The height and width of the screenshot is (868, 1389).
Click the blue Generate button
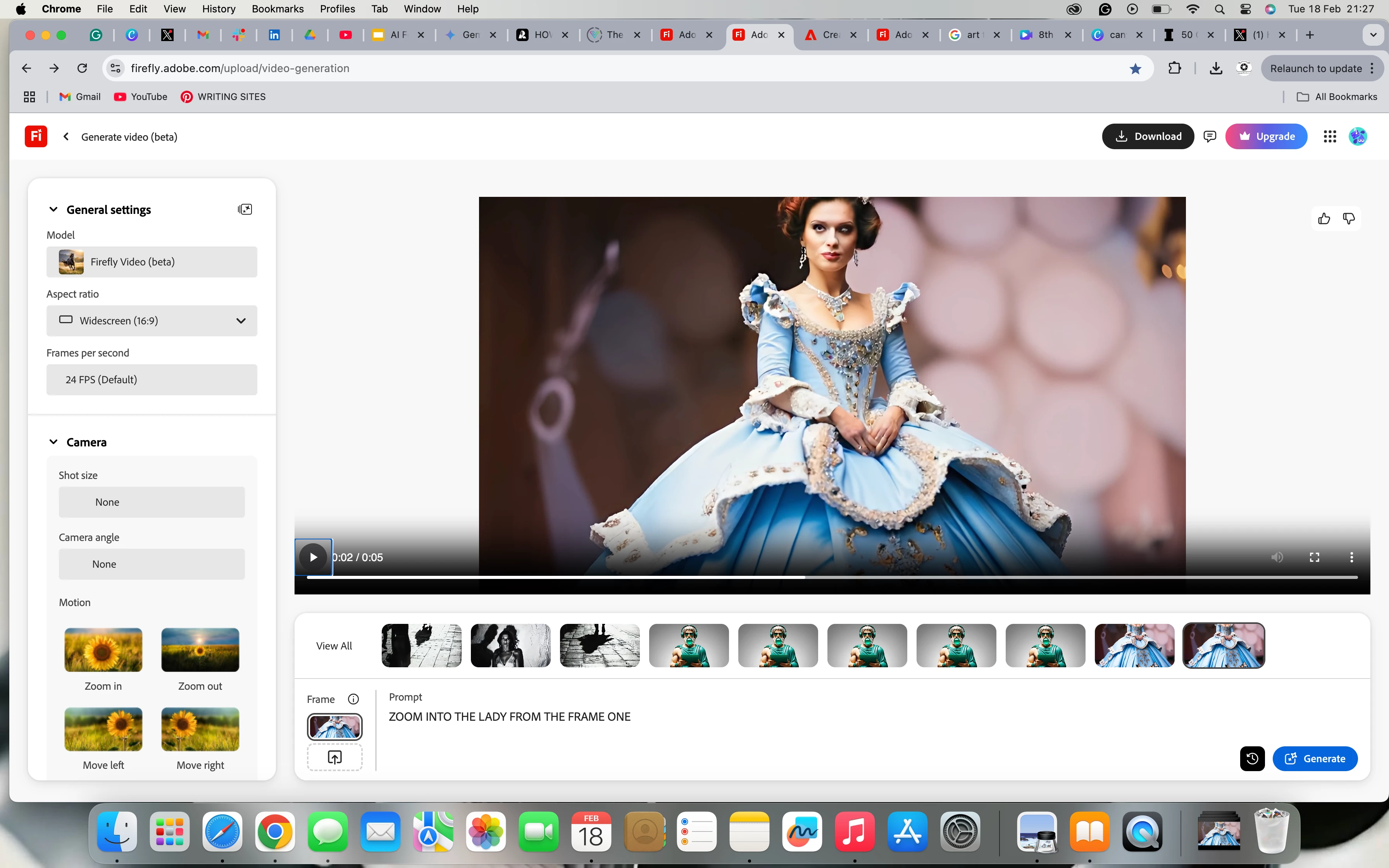(1314, 758)
